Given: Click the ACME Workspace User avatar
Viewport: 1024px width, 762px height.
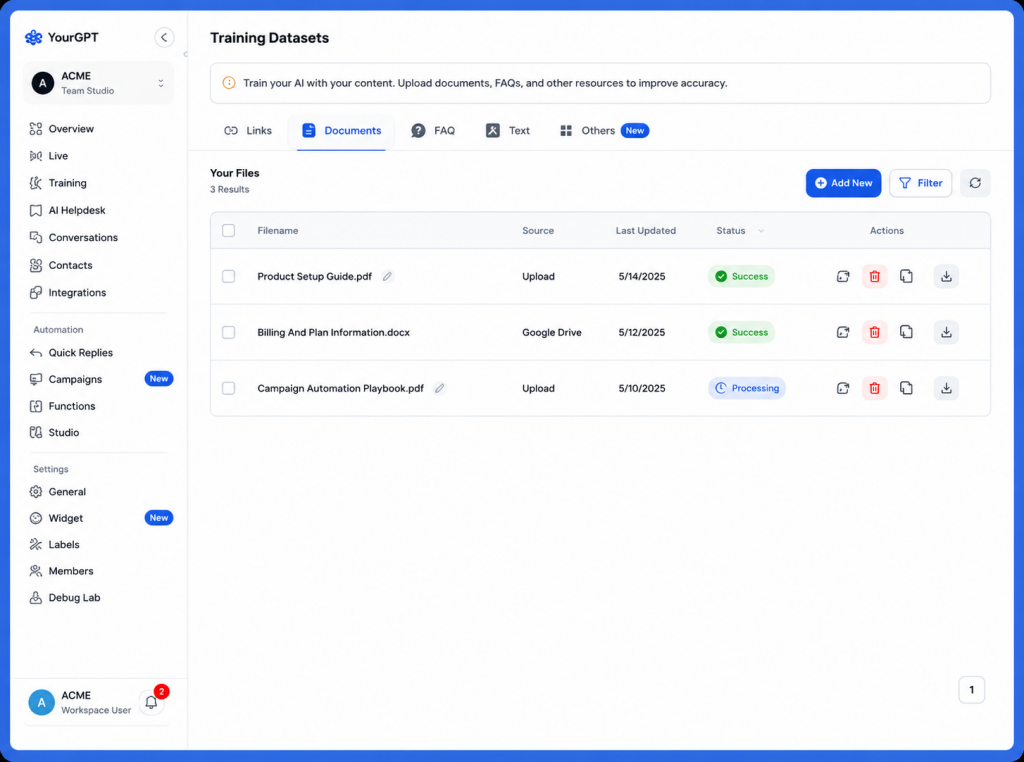Looking at the screenshot, I should click(41, 702).
